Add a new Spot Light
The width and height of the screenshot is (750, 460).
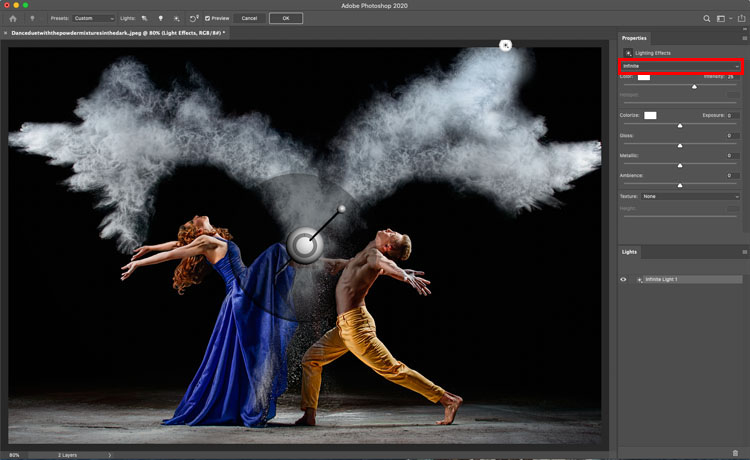pos(144,19)
